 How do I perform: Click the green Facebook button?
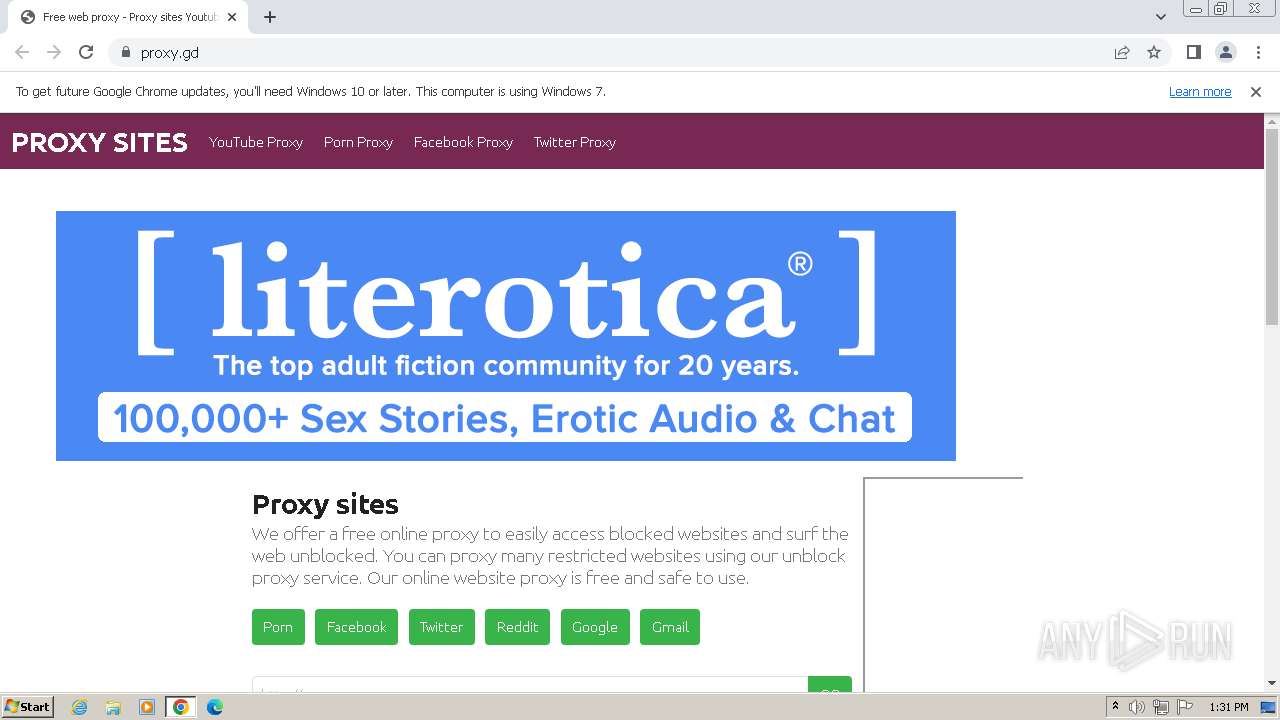click(x=356, y=627)
